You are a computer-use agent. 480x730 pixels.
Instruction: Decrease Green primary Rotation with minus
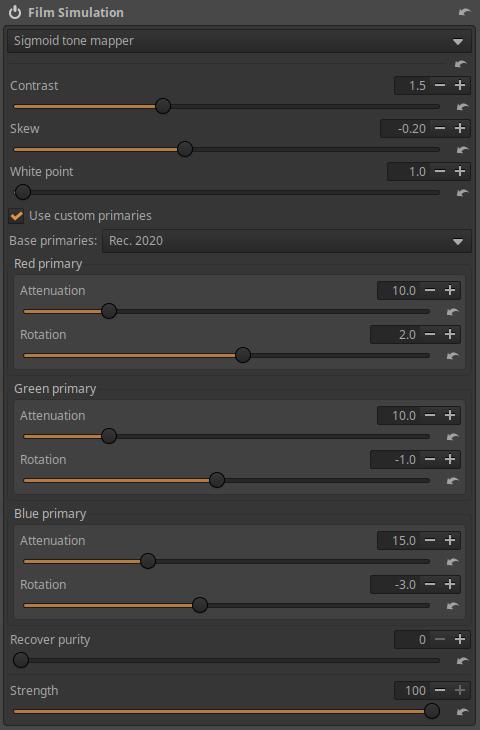430,460
